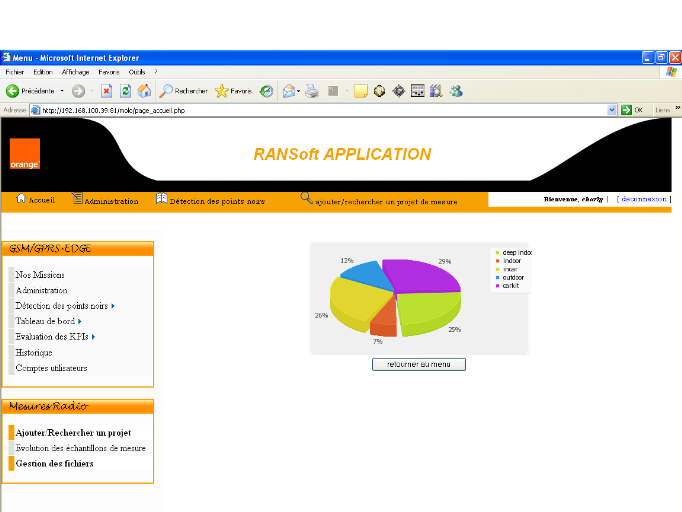Click the URL address field

[320, 110]
